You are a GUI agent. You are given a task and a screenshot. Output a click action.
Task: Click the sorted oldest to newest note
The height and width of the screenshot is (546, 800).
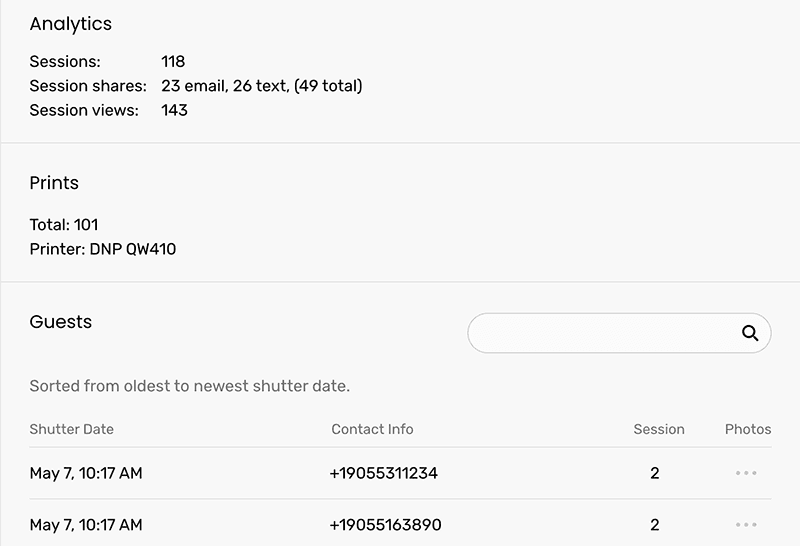pyautogui.click(x=190, y=386)
